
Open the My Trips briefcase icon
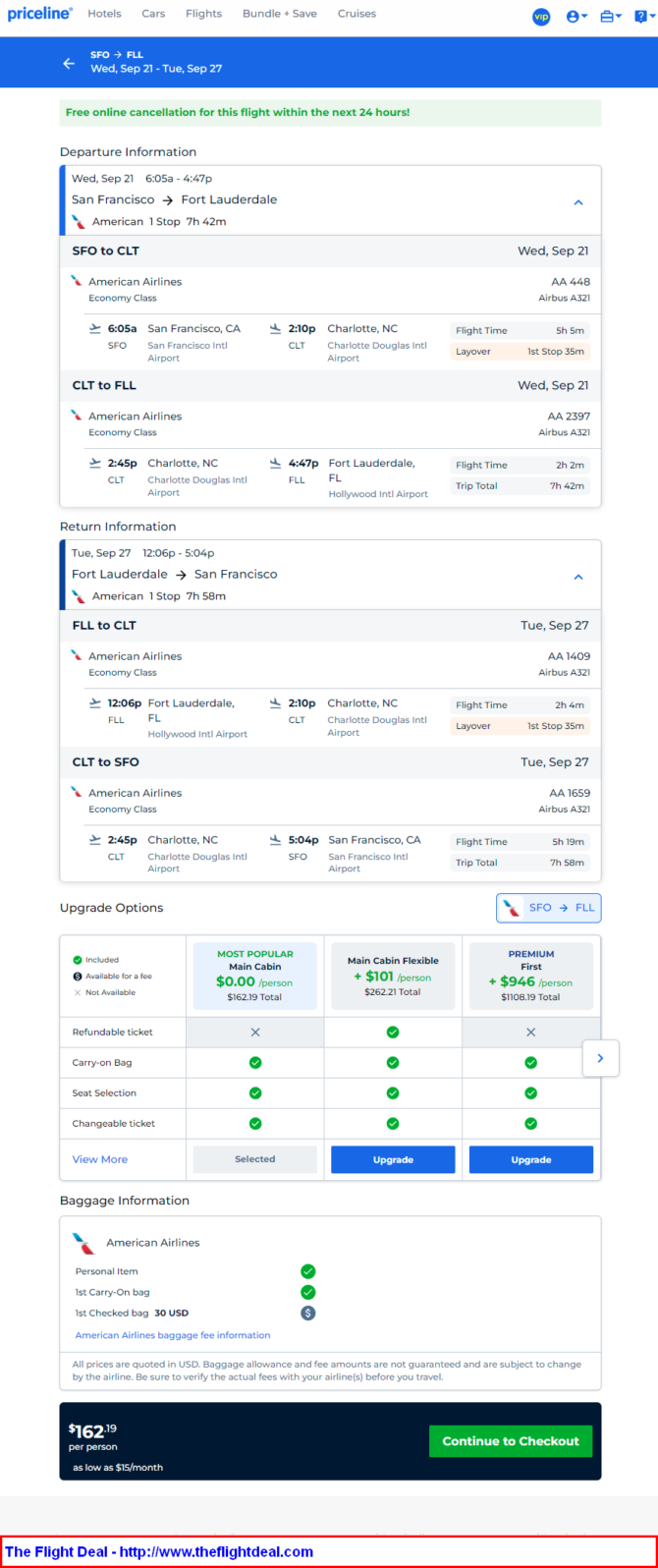pyautogui.click(x=611, y=16)
